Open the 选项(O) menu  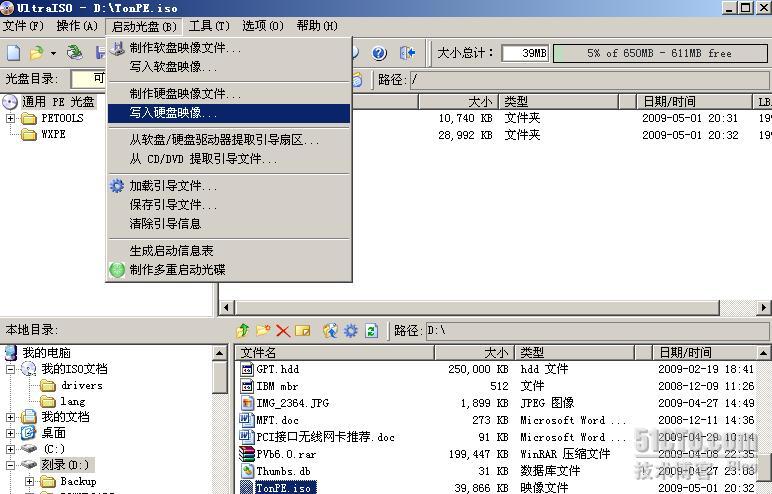pyautogui.click(x=263, y=26)
